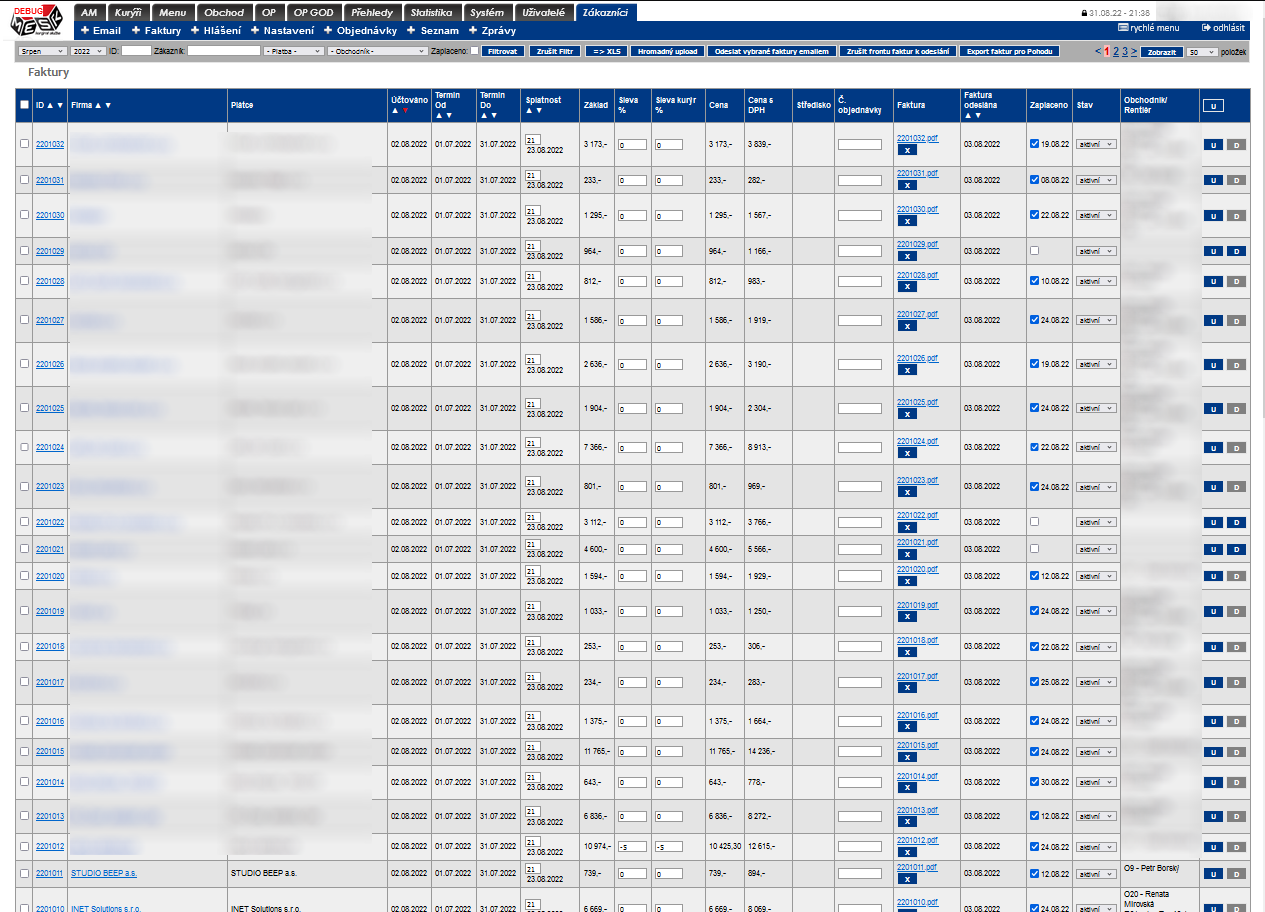
Task: Sort ID column ascending with up arrow
Action: click(x=50, y=105)
